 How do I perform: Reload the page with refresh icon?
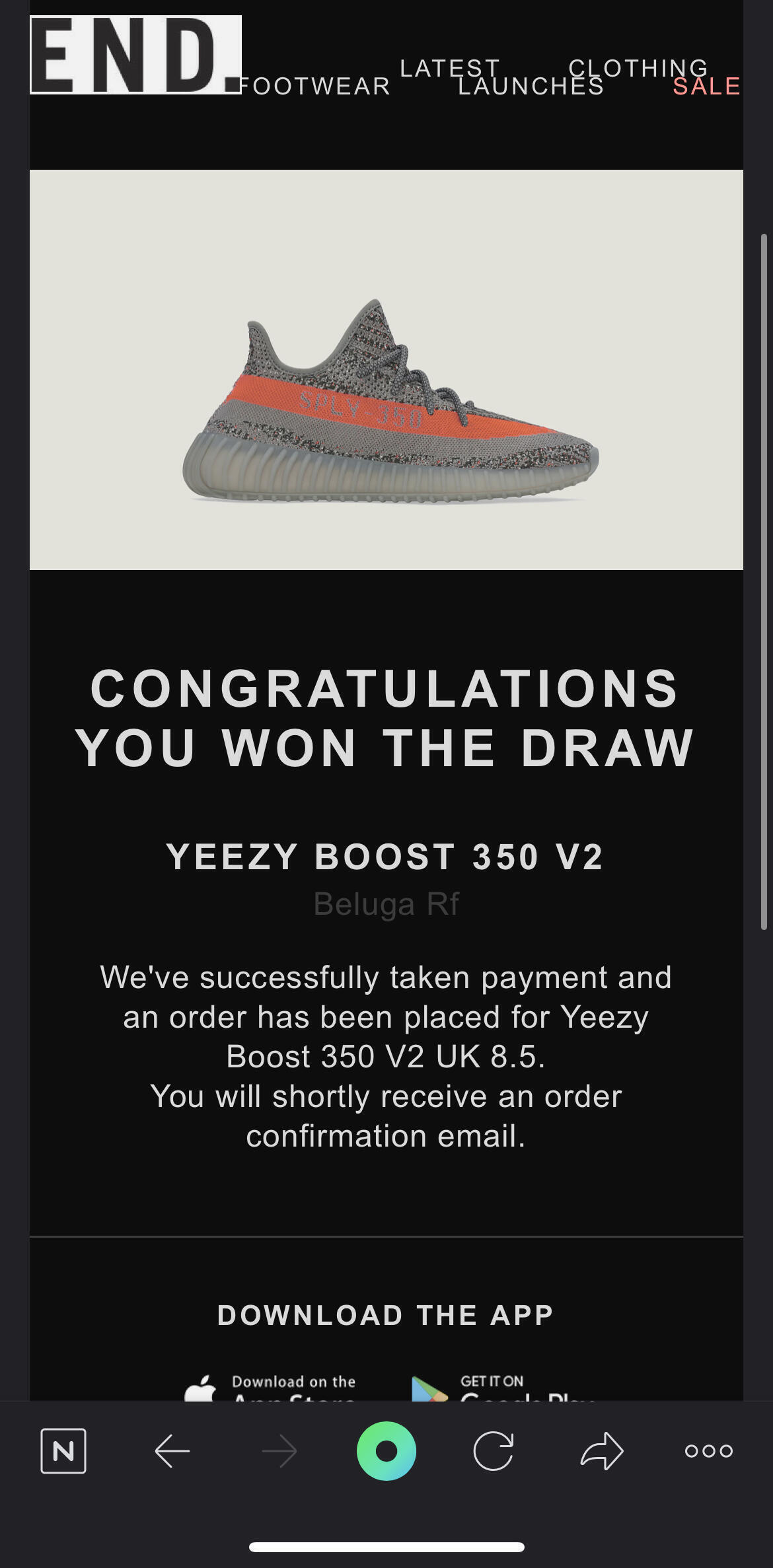pyautogui.click(x=494, y=1451)
